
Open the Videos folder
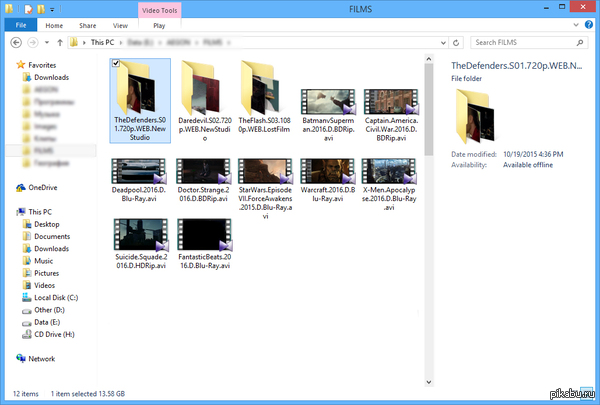[44, 286]
